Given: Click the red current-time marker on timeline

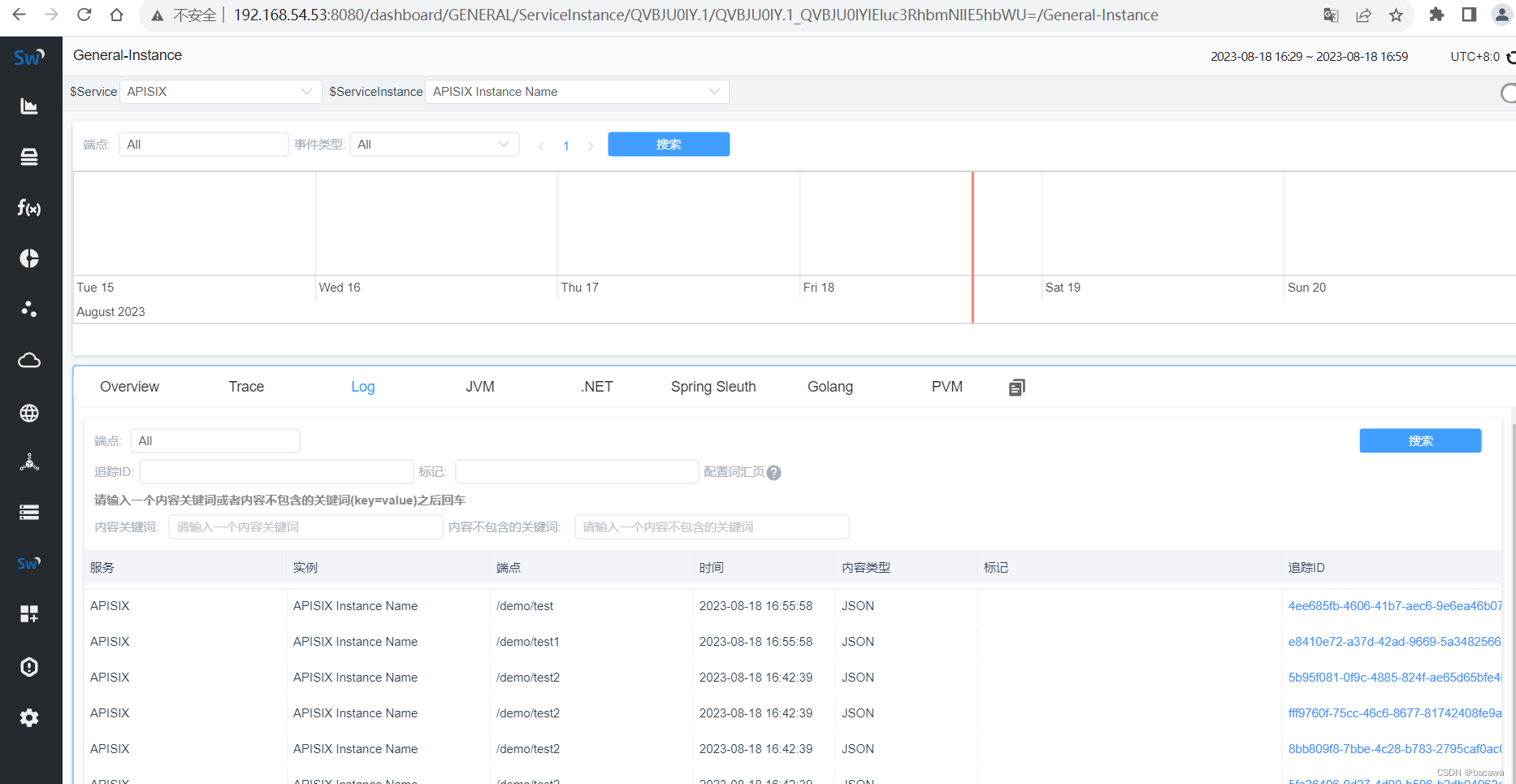Looking at the screenshot, I should click(972, 247).
